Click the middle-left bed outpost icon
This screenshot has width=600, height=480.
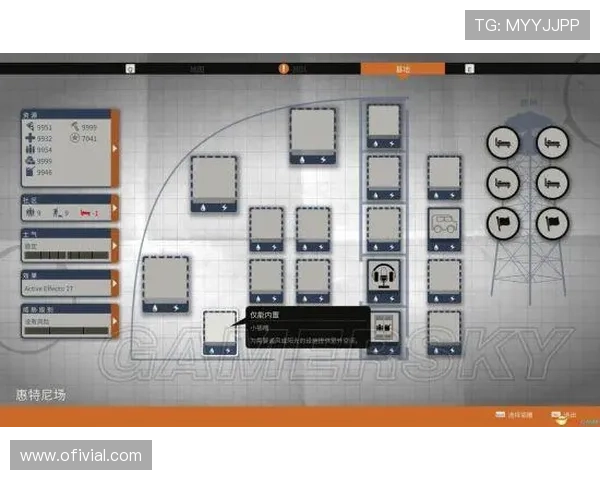pyautogui.click(x=503, y=182)
